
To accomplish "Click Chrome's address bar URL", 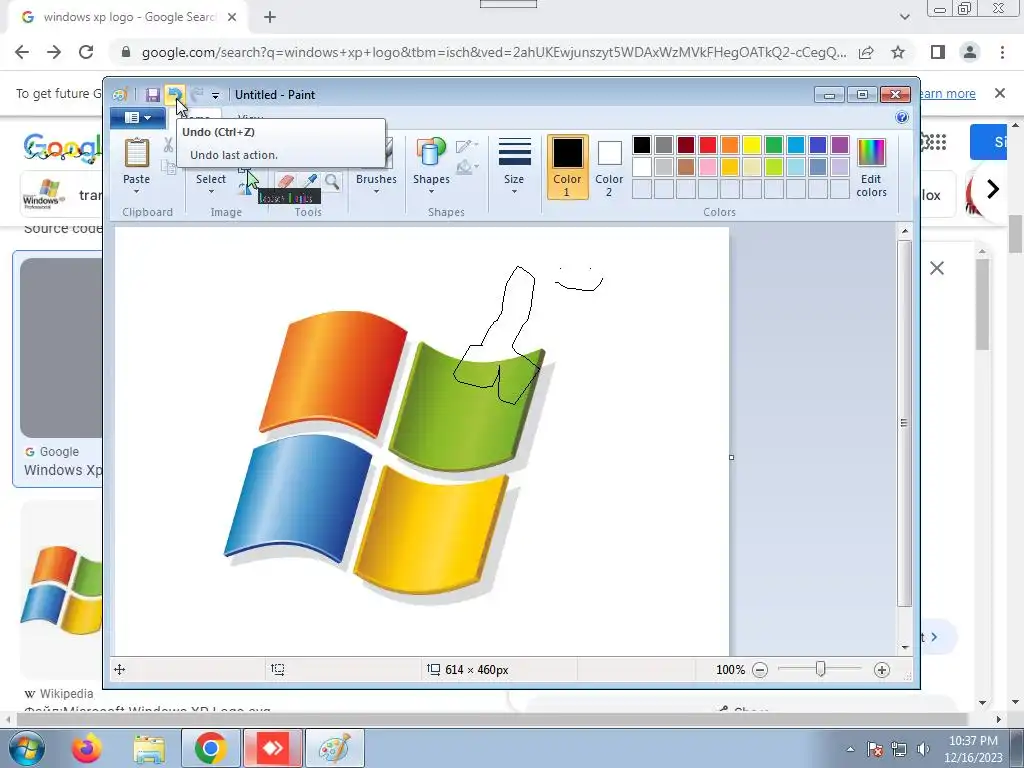I will coord(494,52).
